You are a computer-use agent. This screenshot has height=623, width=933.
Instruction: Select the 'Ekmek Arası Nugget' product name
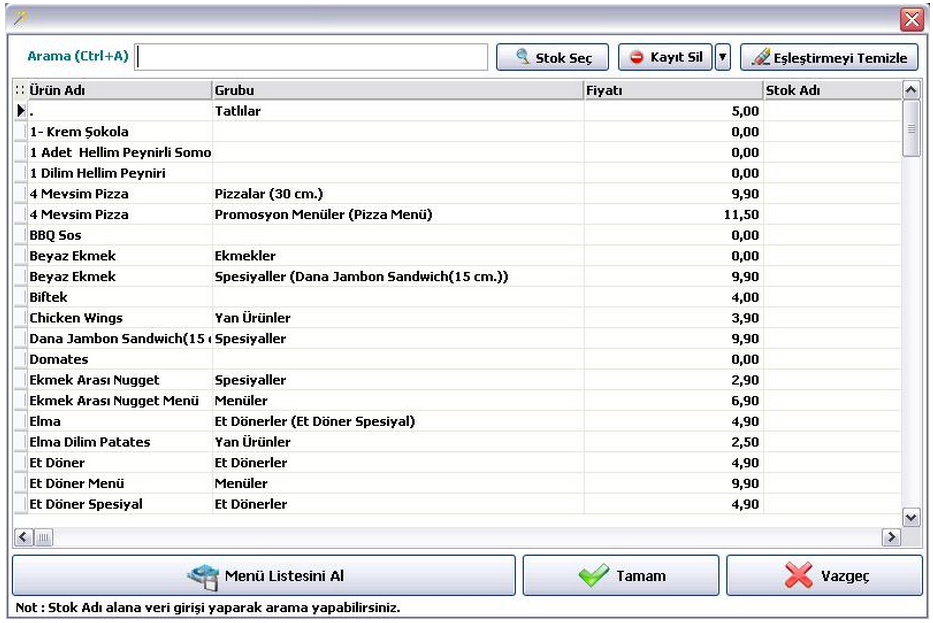[120, 380]
